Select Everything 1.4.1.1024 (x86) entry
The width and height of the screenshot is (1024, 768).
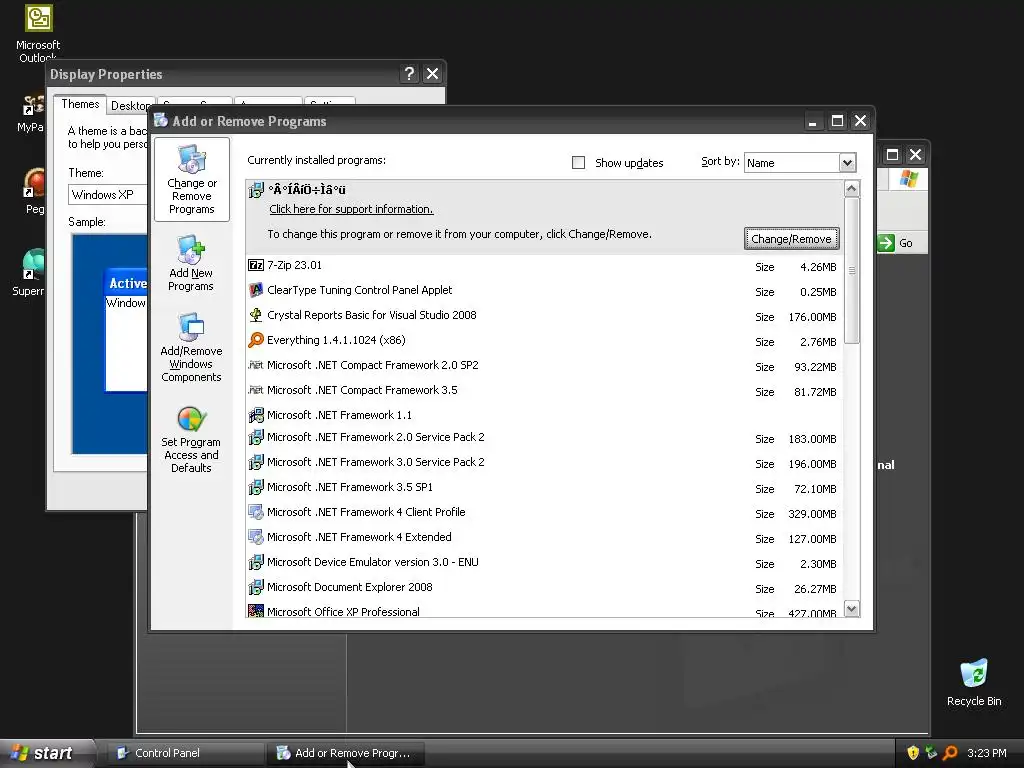click(x=336, y=340)
